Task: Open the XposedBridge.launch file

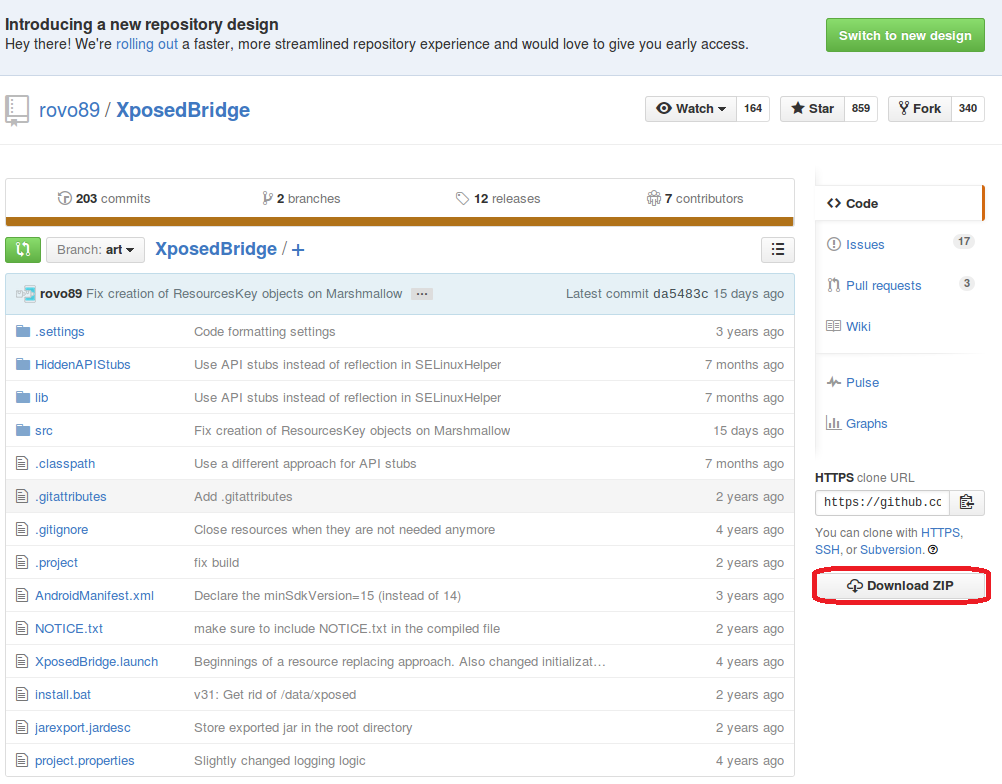Action: [96, 662]
